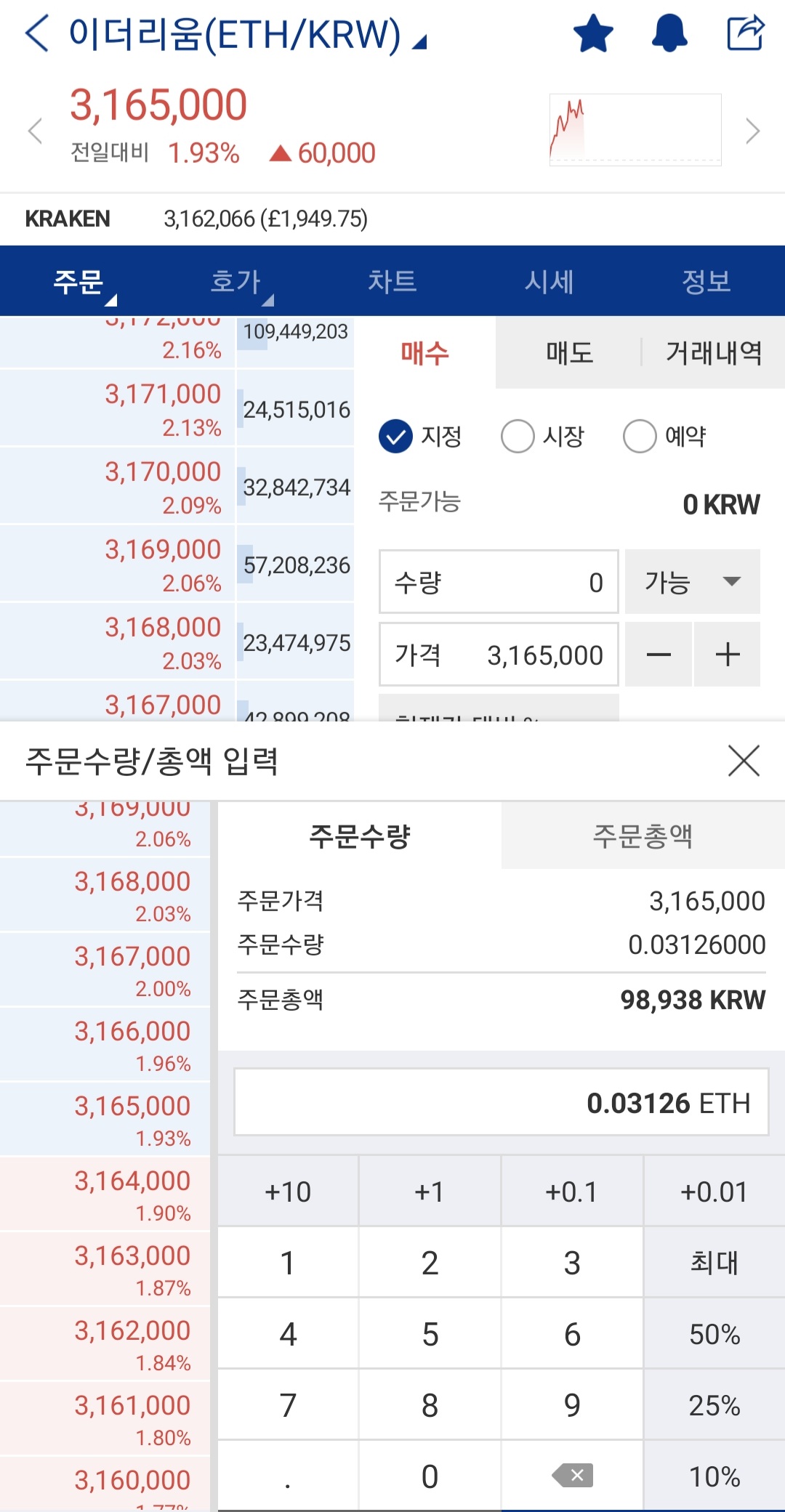Tap the 57,208,236 volume cell
This screenshot has height=1512, width=785.
296,564
